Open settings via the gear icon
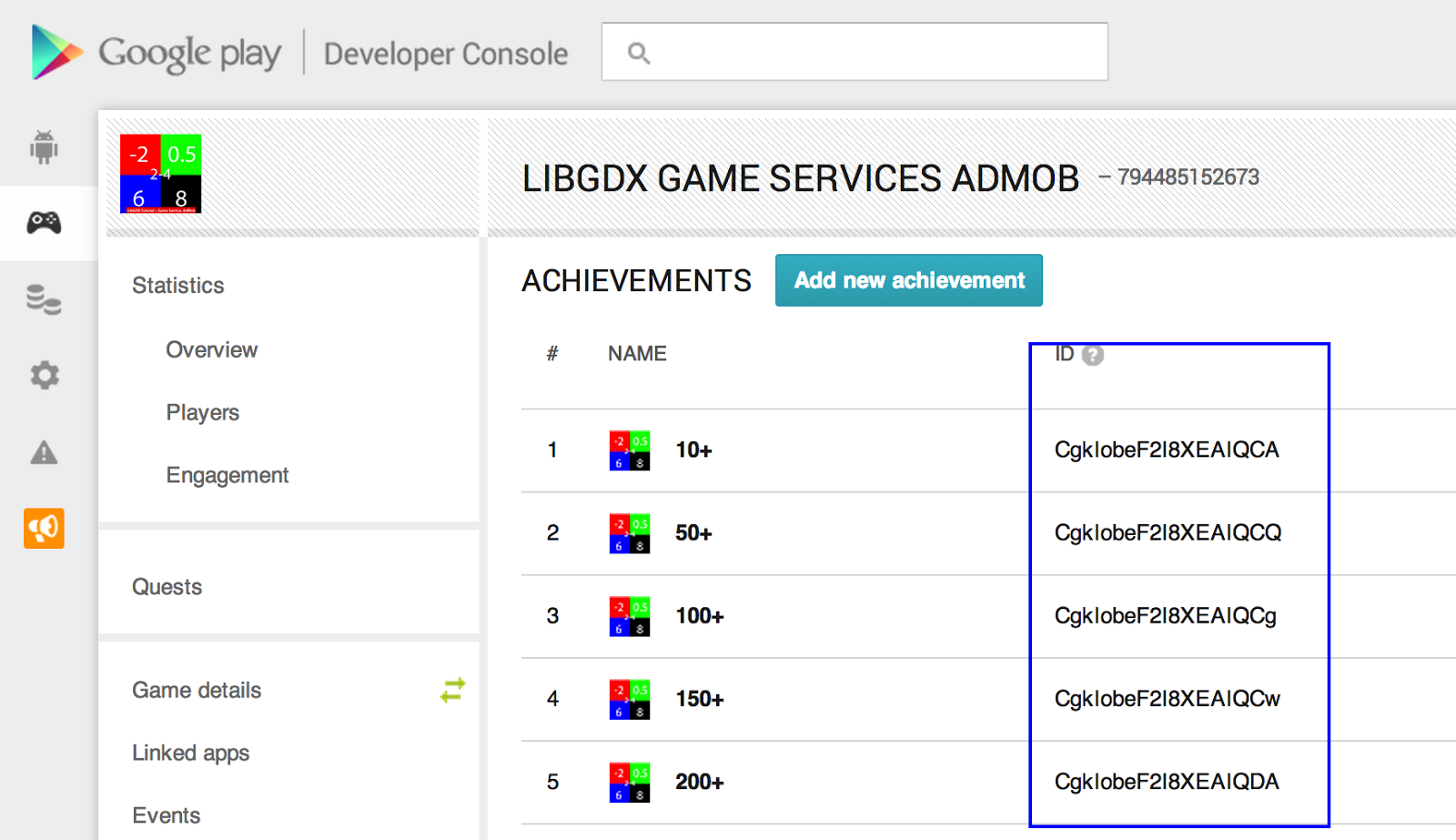Viewport: 1456px width, 840px height. pos(44,375)
